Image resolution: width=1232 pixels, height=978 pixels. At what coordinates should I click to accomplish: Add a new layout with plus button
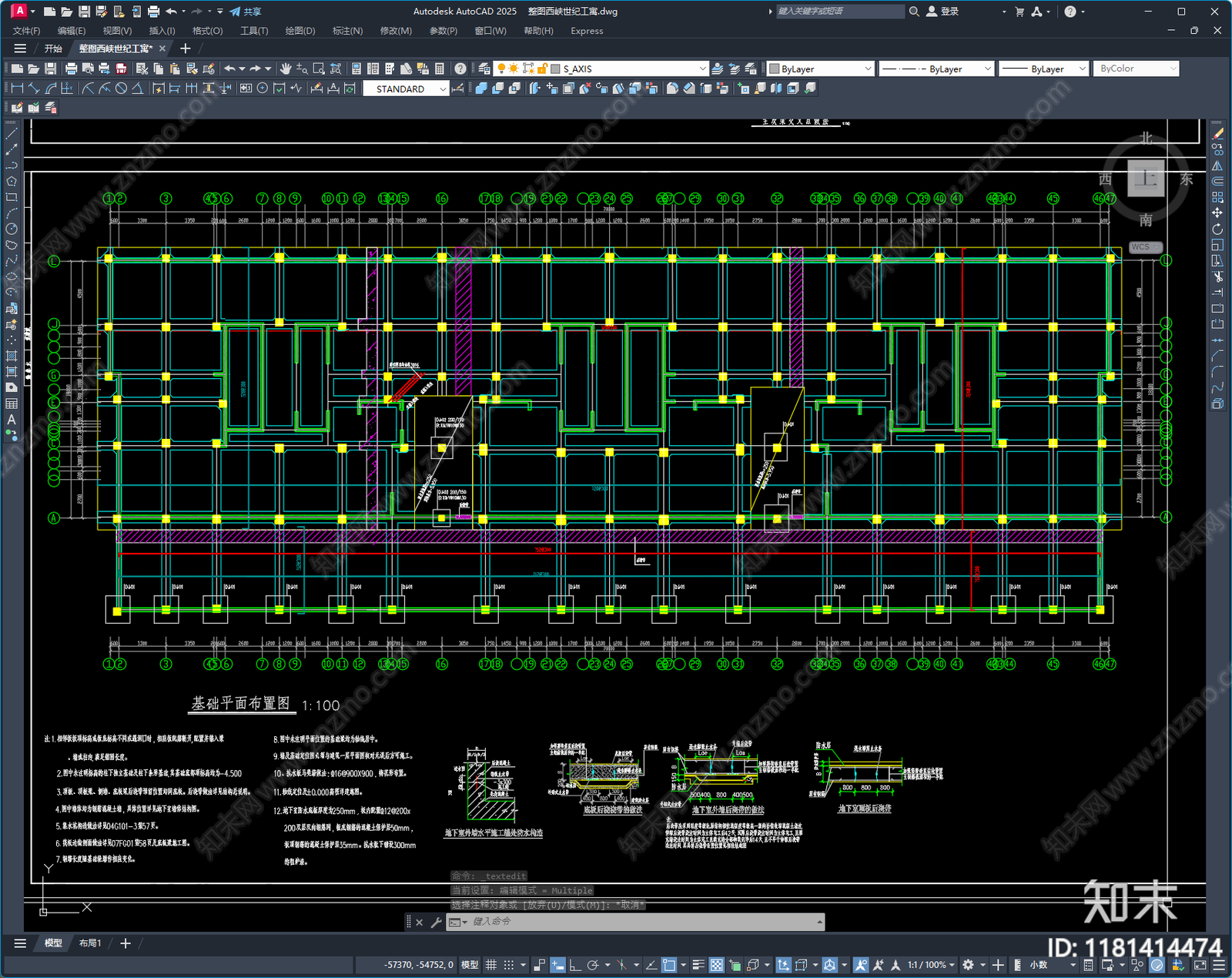point(126,943)
